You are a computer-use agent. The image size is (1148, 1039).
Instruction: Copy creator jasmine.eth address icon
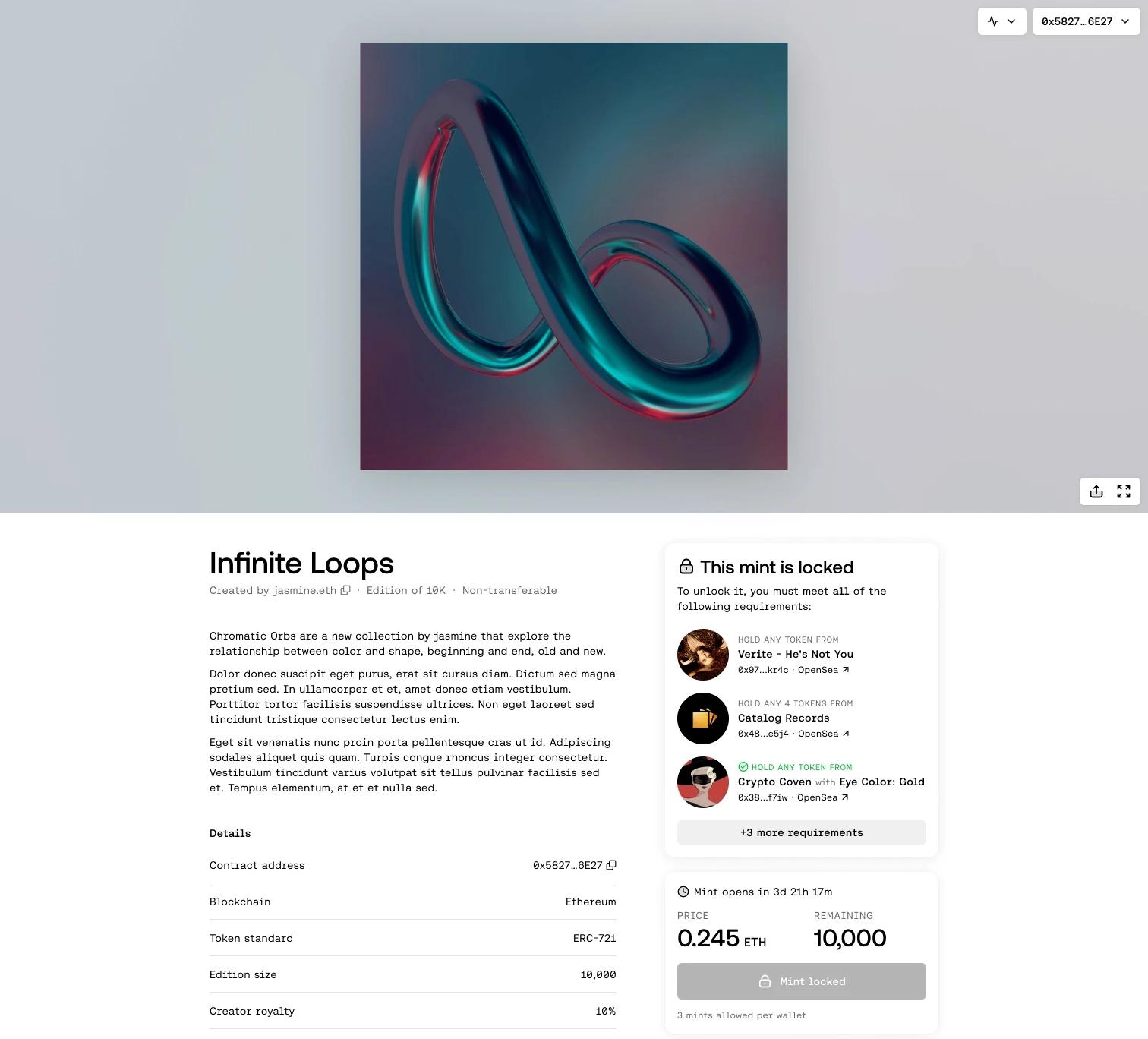345,590
